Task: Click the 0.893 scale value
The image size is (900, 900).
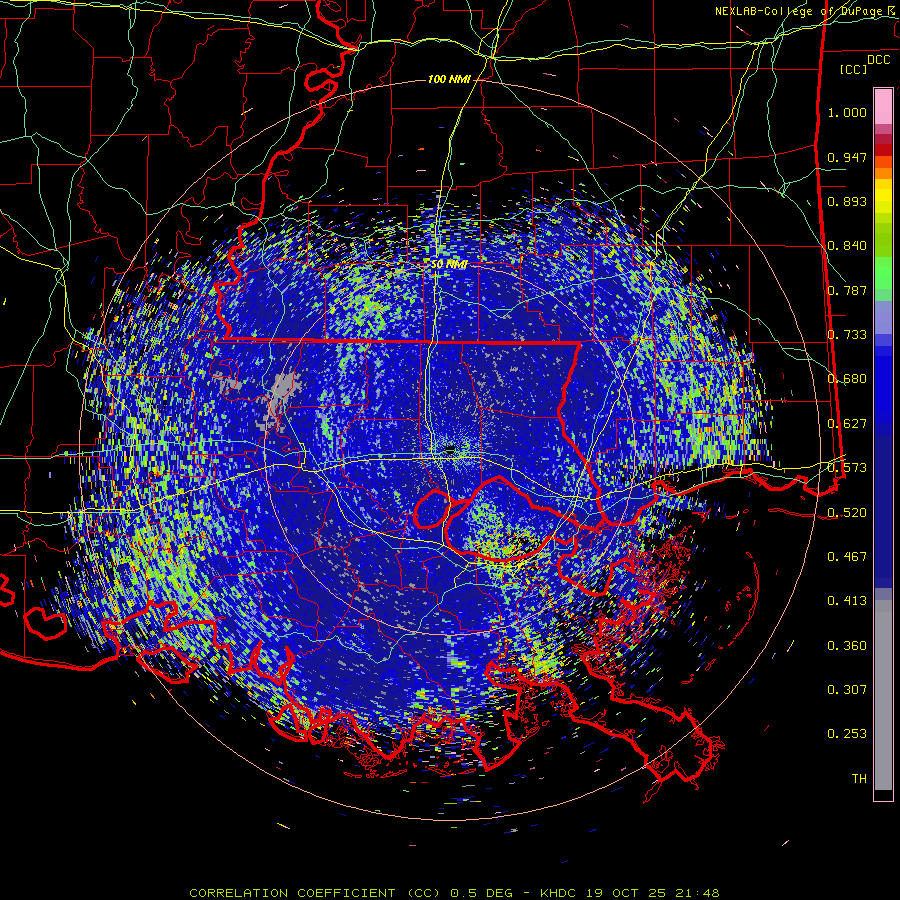Action: 847,201
